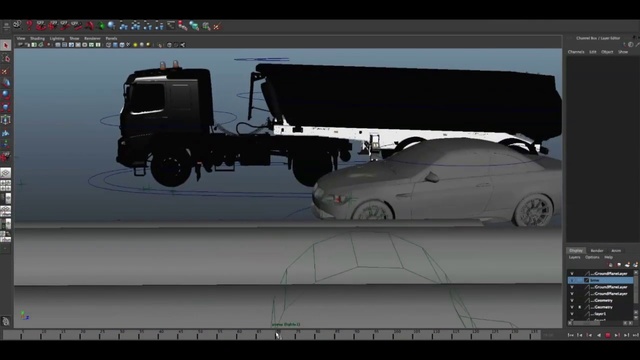Select the Universal Manipulator tool

tap(6, 120)
